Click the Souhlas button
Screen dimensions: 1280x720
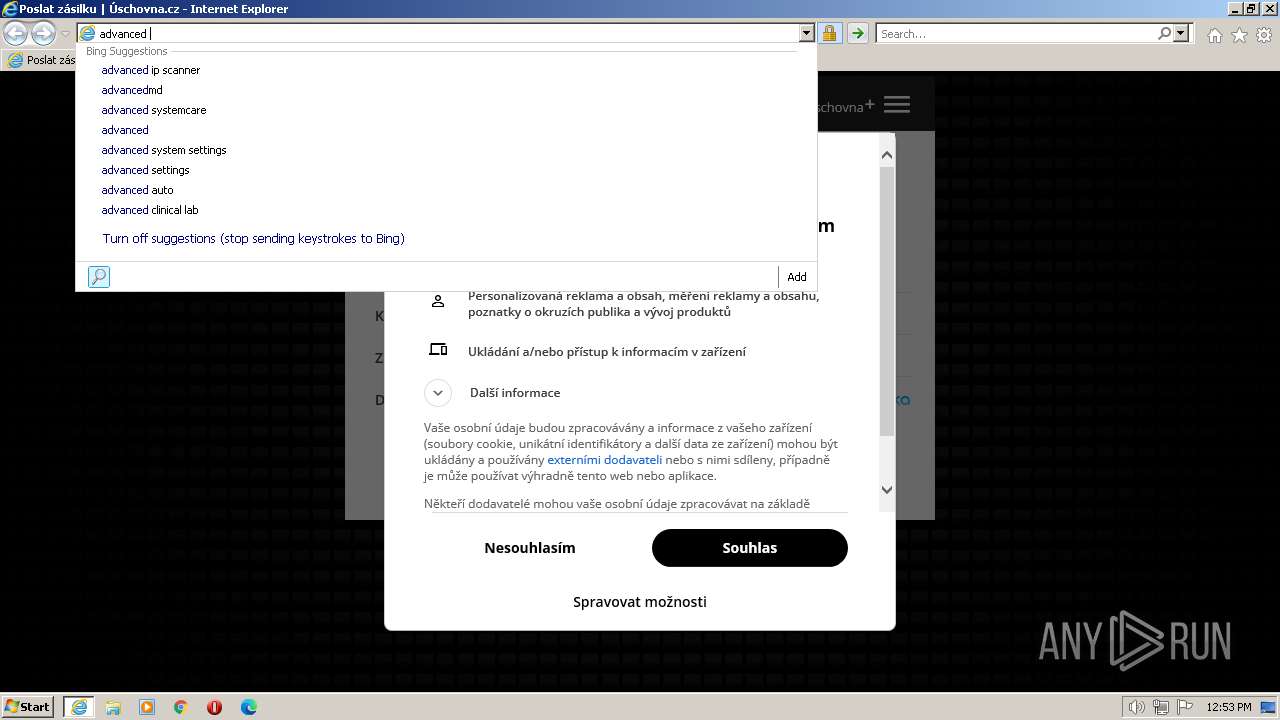tap(750, 548)
